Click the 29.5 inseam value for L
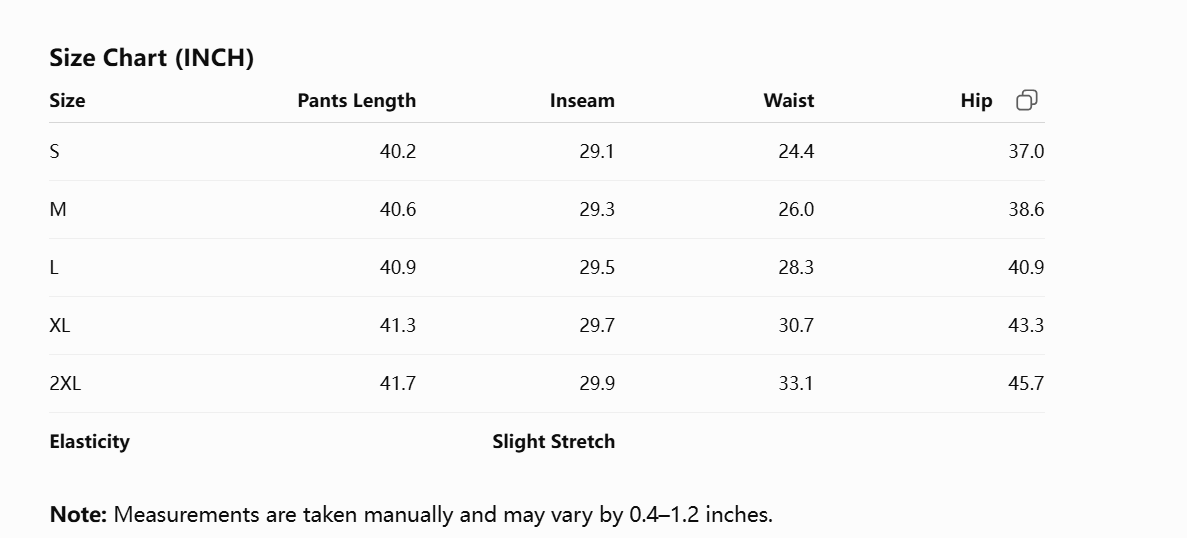The image size is (1187, 538). [x=597, y=268]
